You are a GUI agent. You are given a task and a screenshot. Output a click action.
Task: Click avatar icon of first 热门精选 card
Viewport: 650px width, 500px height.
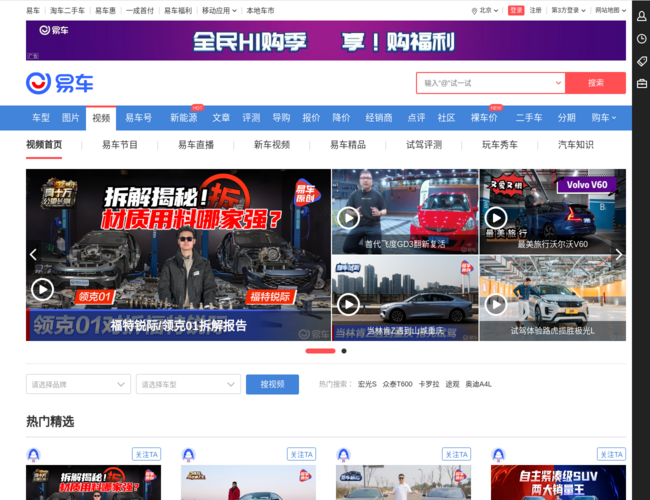[x=34, y=455]
